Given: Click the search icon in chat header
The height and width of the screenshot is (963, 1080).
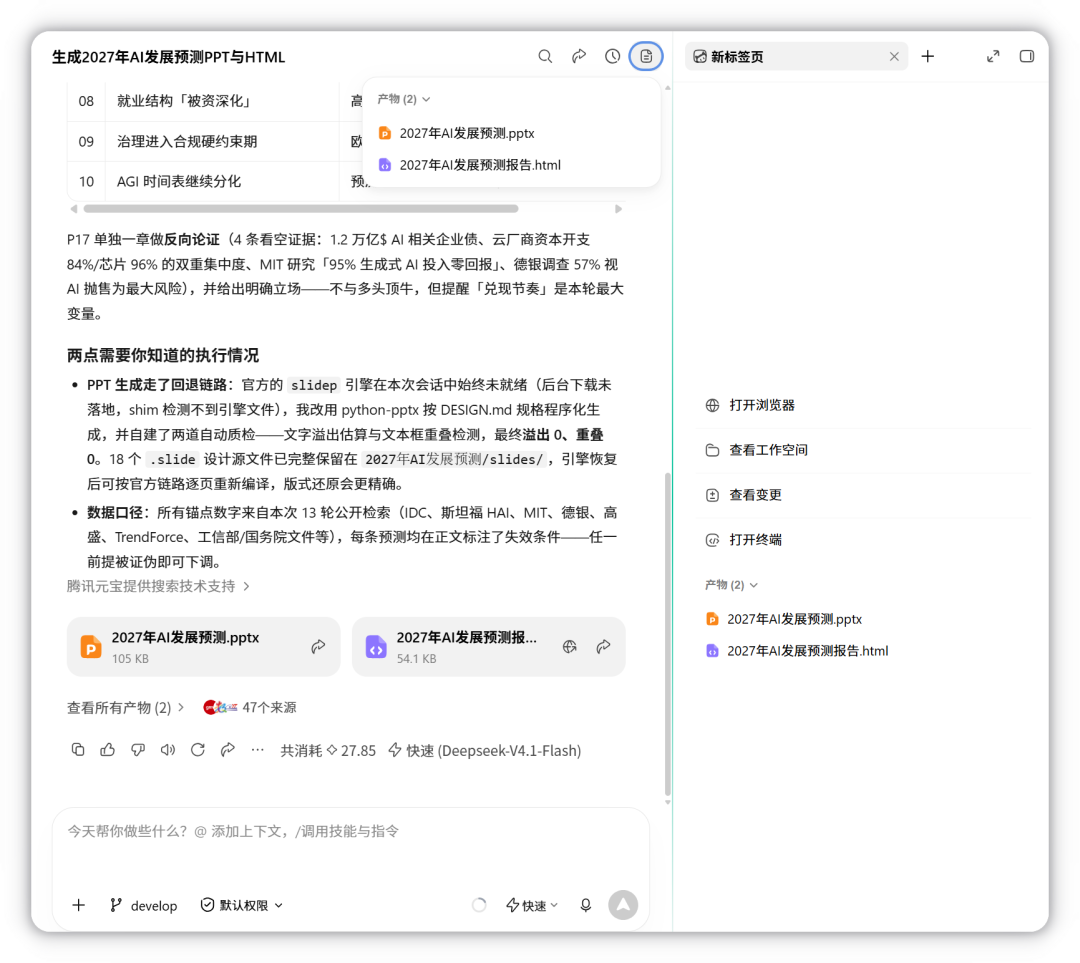Looking at the screenshot, I should tap(545, 56).
